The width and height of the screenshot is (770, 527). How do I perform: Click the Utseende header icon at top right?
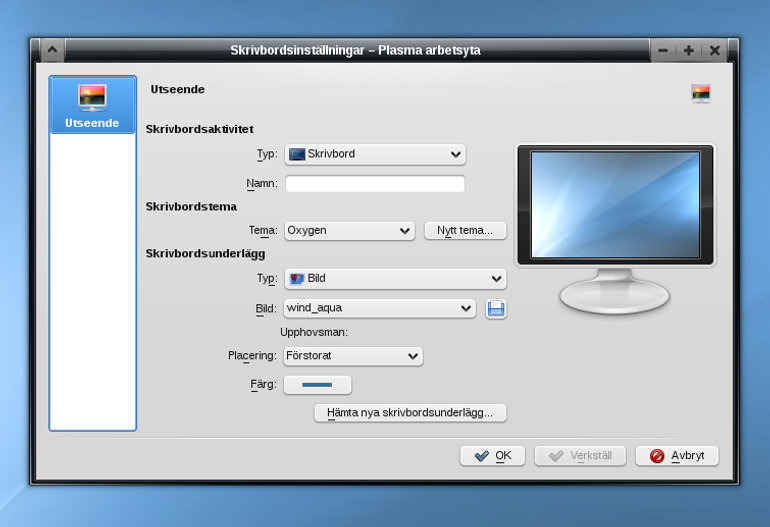(701, 93)
